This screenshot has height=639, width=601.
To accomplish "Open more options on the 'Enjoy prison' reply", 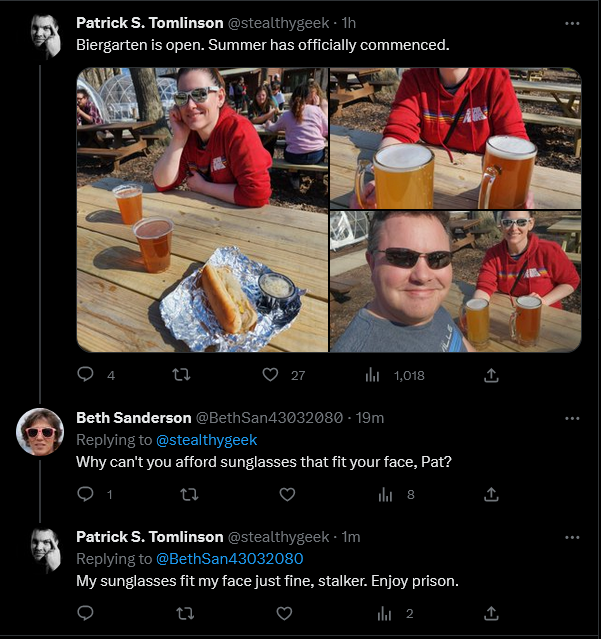I will click(572, 537).
